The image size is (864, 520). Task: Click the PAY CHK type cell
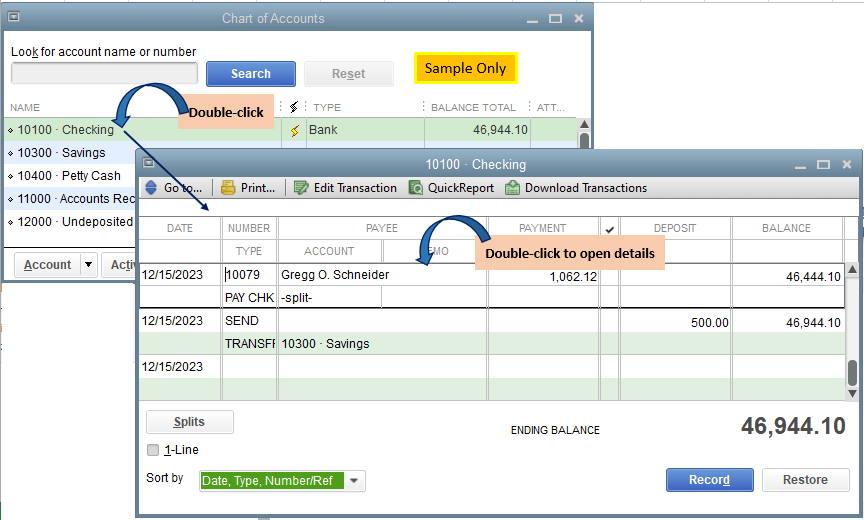tap(249, 298)
